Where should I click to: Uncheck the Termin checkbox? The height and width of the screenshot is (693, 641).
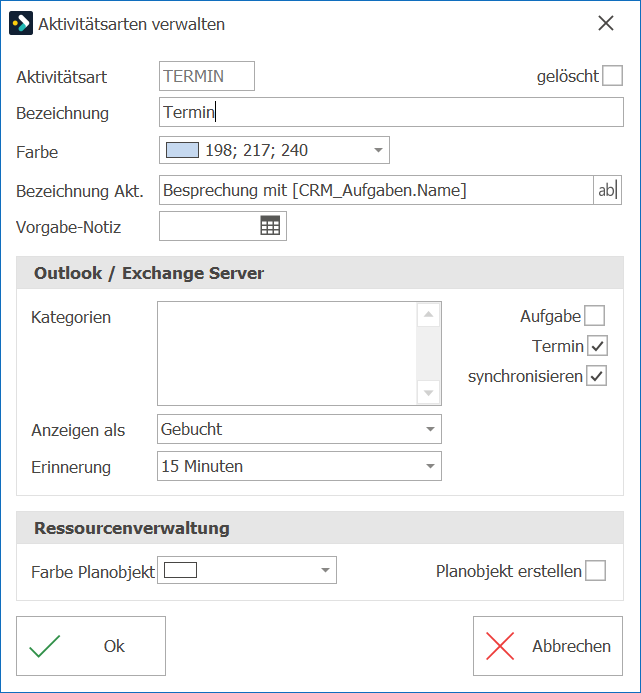(x=597, y=346)
